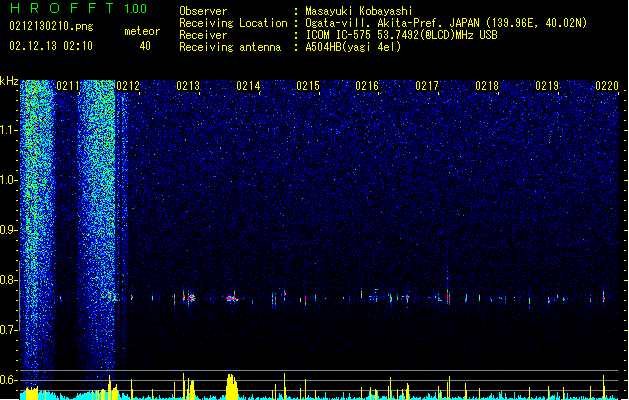Click the 'meteor' label

[142, 31]
